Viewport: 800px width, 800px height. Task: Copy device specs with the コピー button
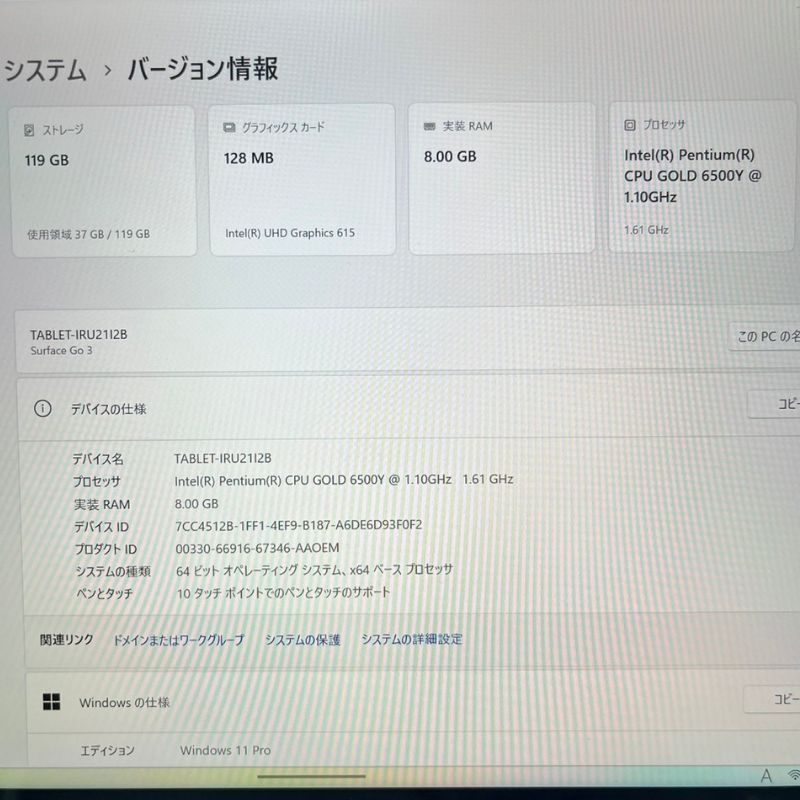coord(774,404)
